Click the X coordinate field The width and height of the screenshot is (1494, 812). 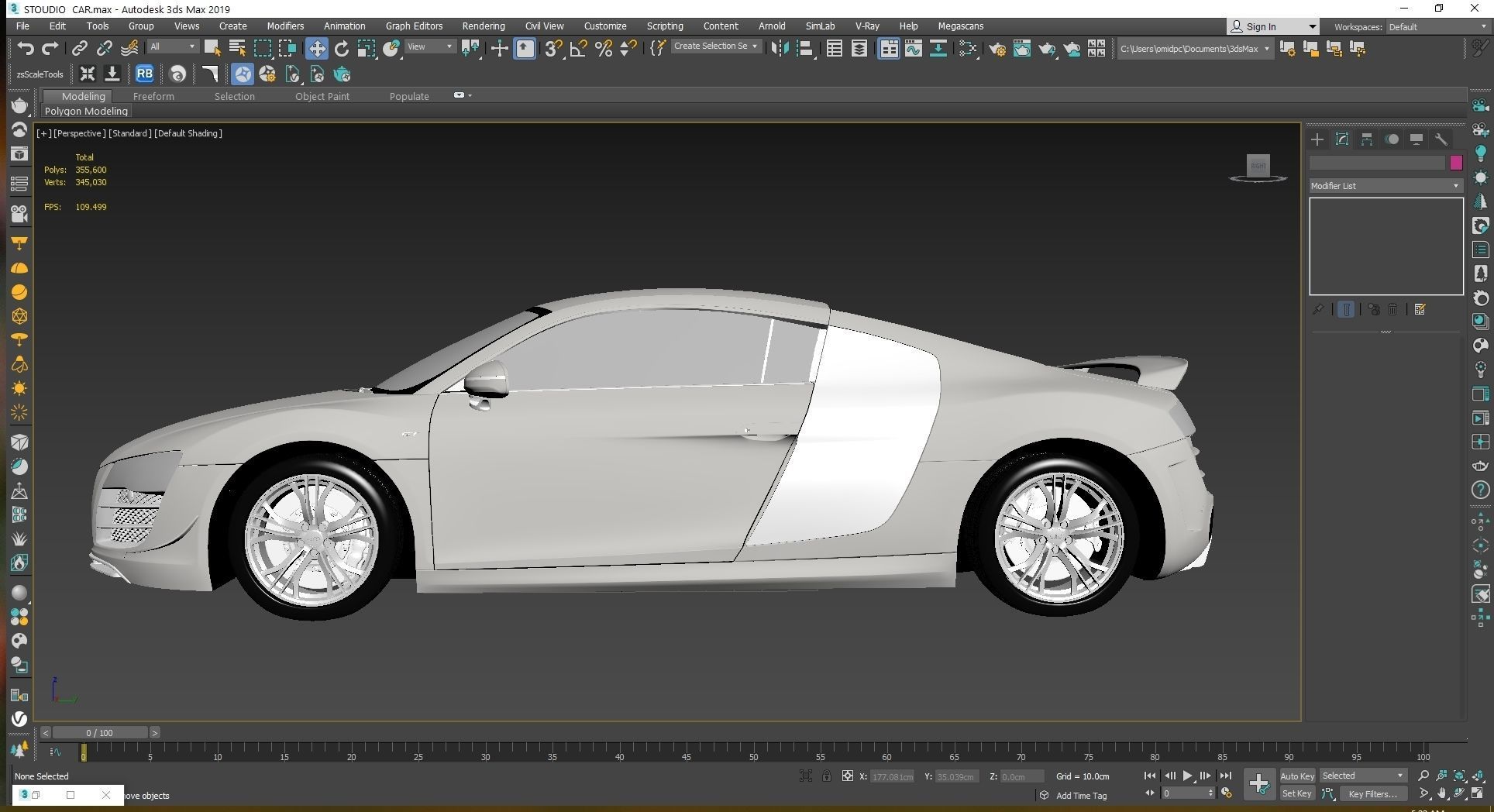click(892, 776)
